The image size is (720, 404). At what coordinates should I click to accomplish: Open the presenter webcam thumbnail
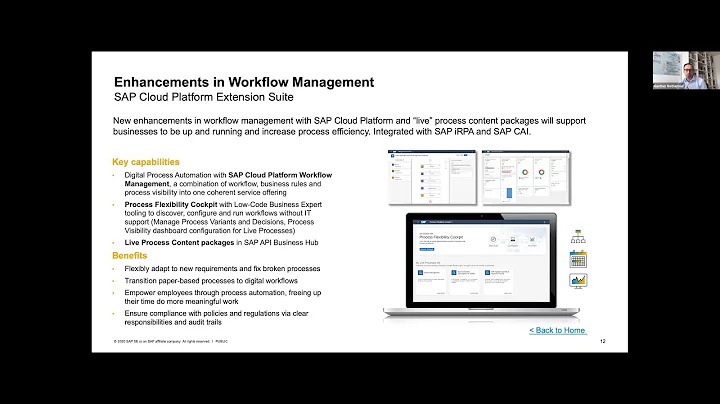686,70
